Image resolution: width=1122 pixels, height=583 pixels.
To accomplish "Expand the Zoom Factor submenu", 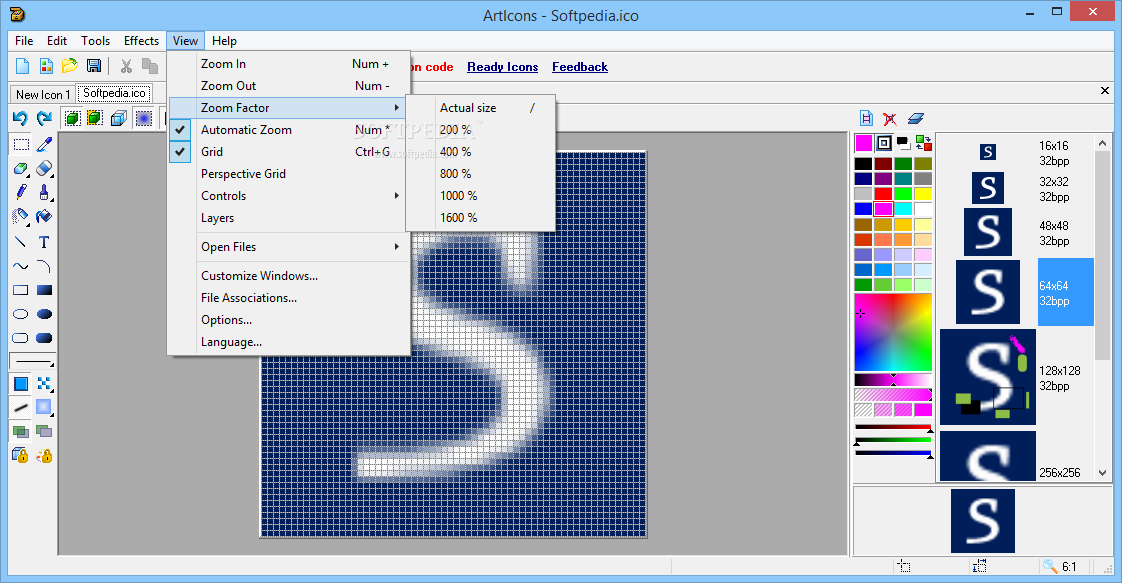I will [289, 107].
